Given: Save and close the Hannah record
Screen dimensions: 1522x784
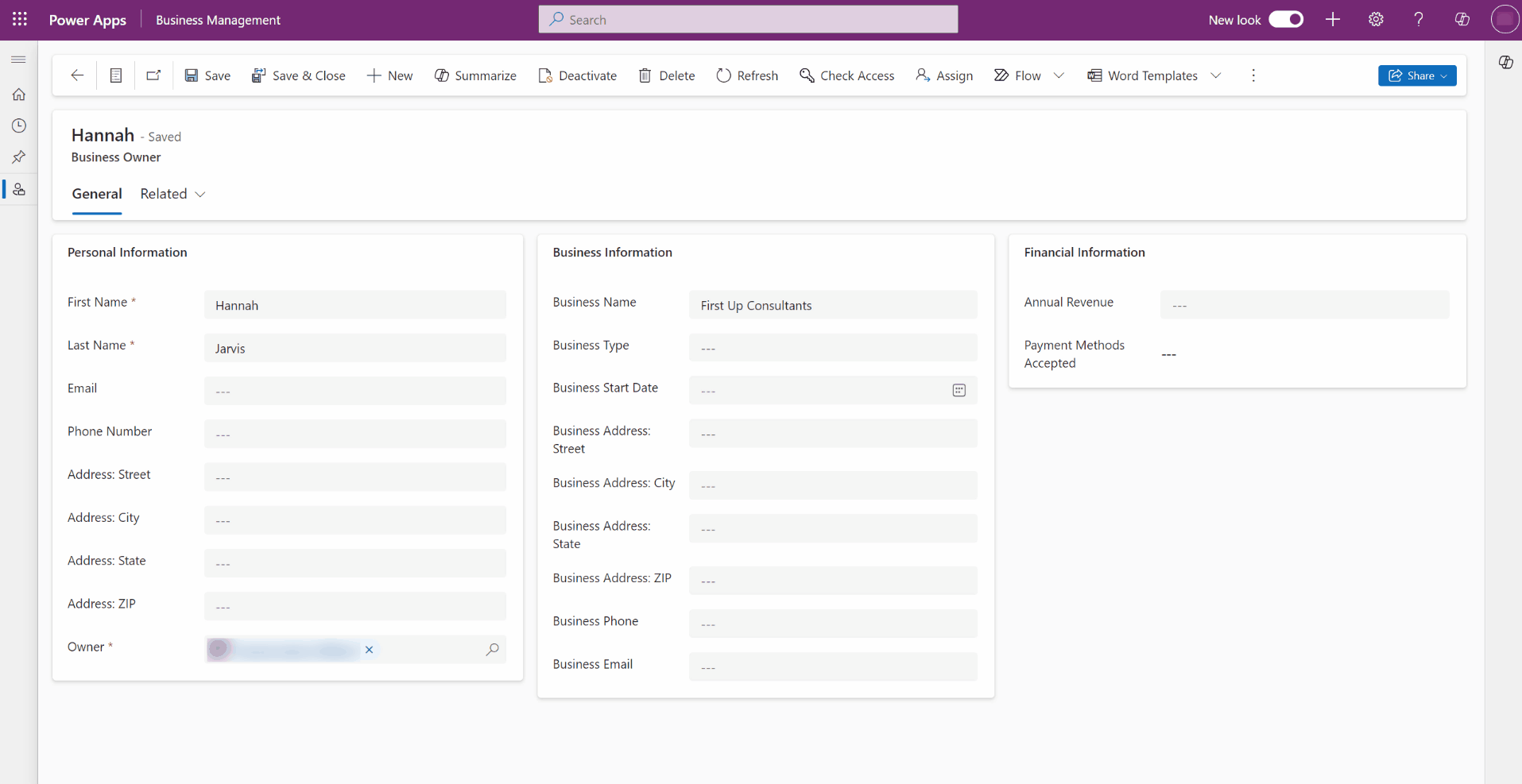Looking at the screenshot, I should (298, 75).
